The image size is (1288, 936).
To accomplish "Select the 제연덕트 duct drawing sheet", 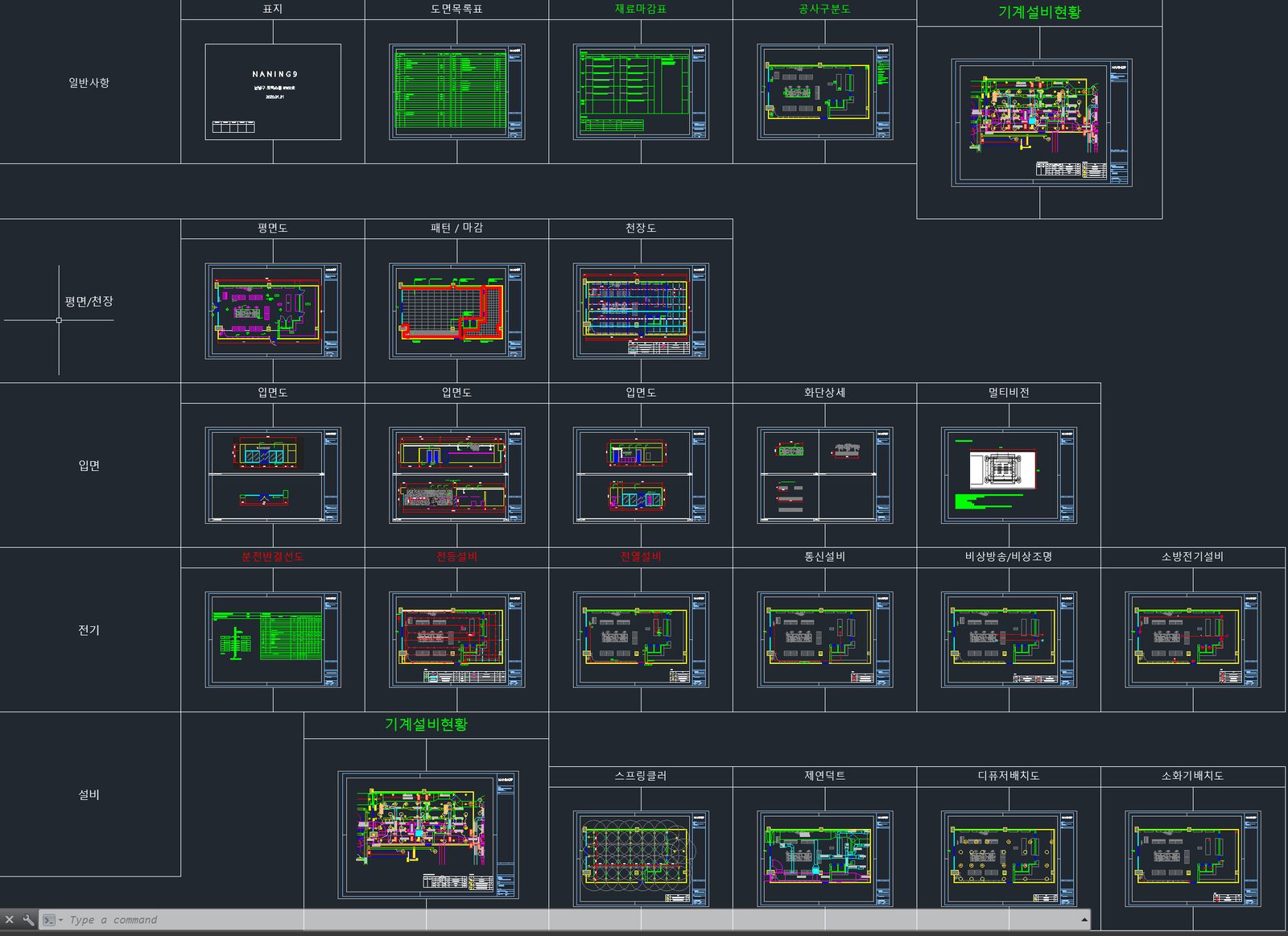I will [x=825, y=859].
